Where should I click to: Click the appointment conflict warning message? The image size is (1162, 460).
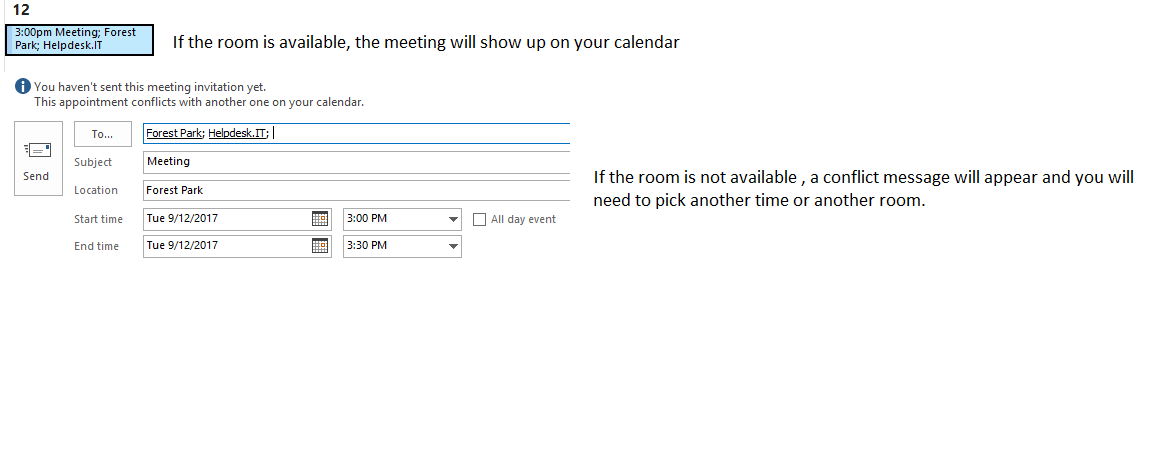click(x=199, y=102)
